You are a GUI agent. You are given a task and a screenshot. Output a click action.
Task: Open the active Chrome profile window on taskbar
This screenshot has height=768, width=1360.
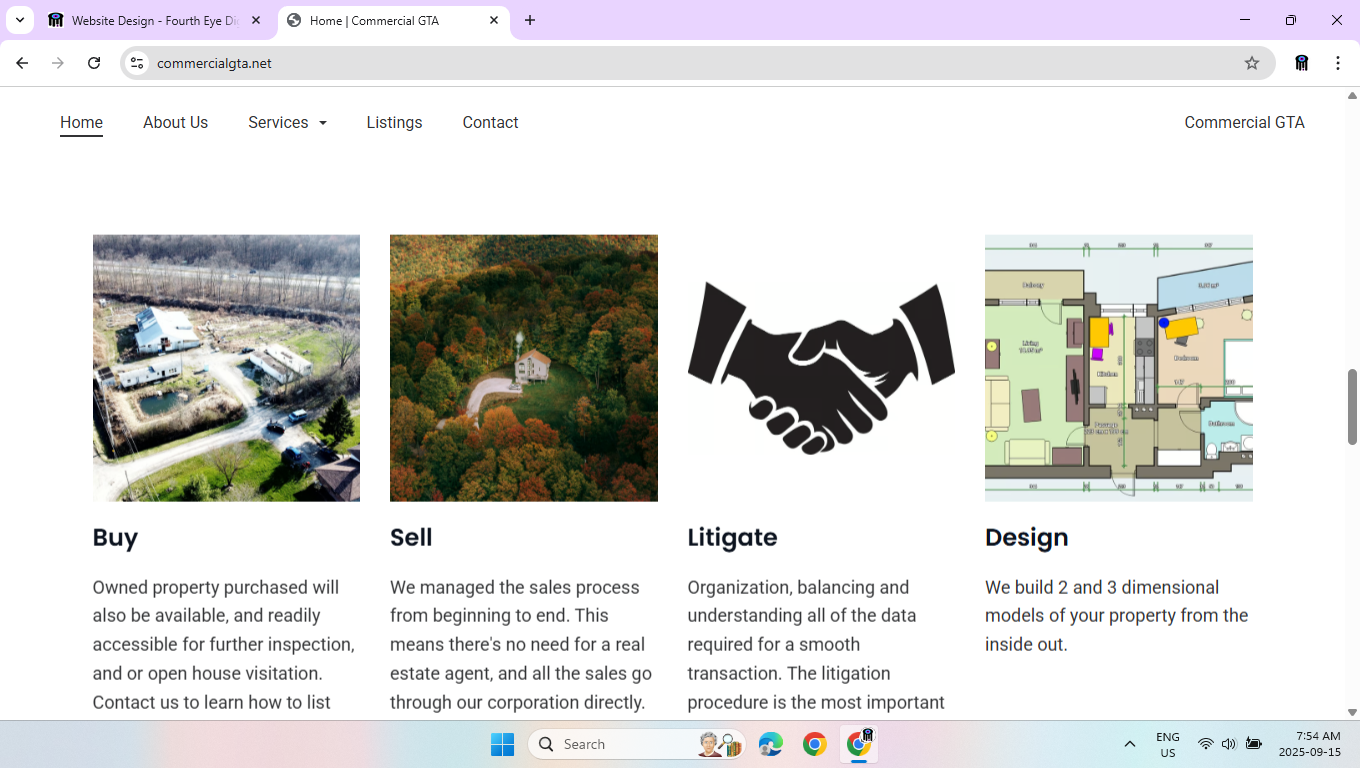point(859,744)
